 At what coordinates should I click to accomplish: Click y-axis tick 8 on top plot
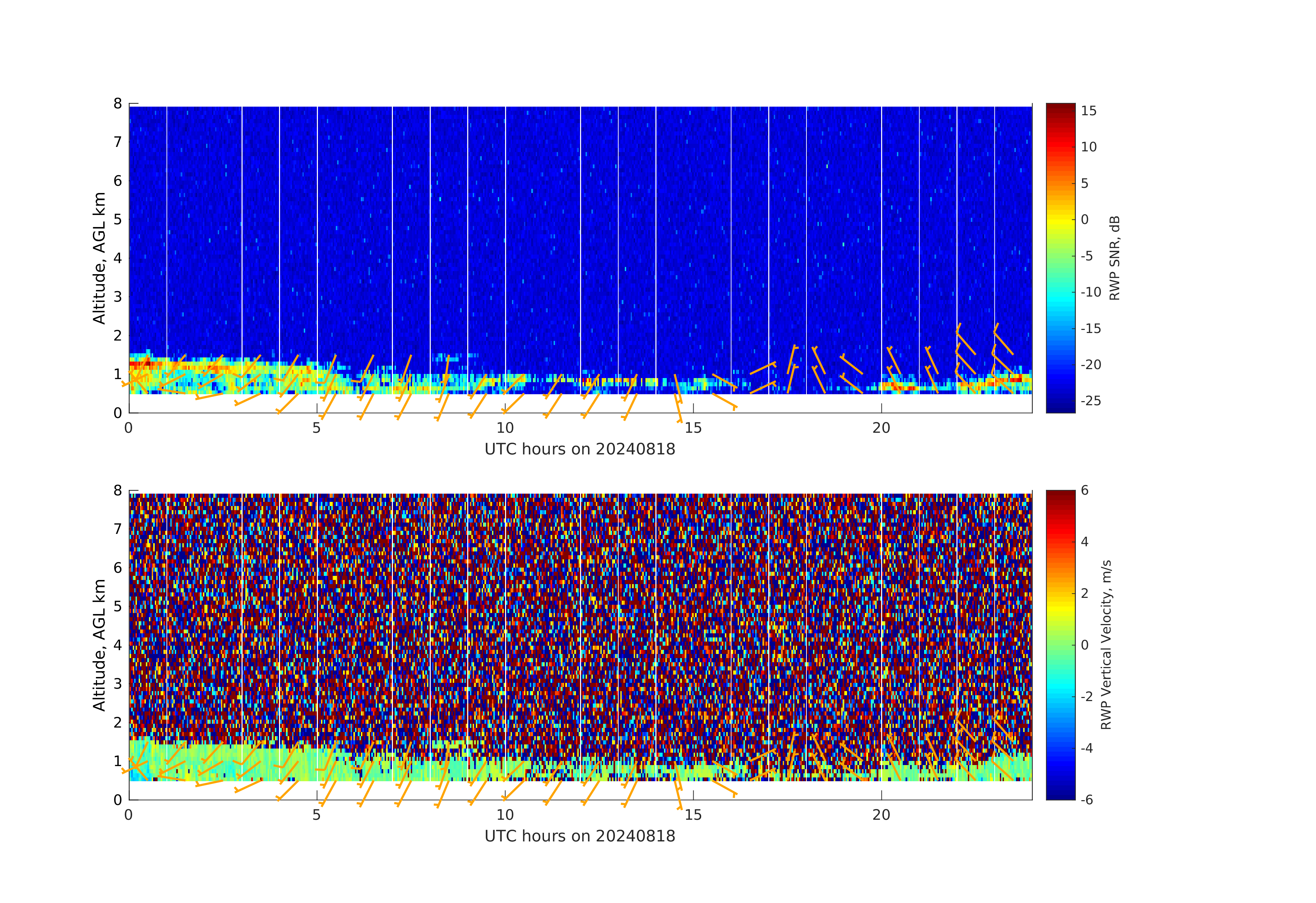click(118, 104)
